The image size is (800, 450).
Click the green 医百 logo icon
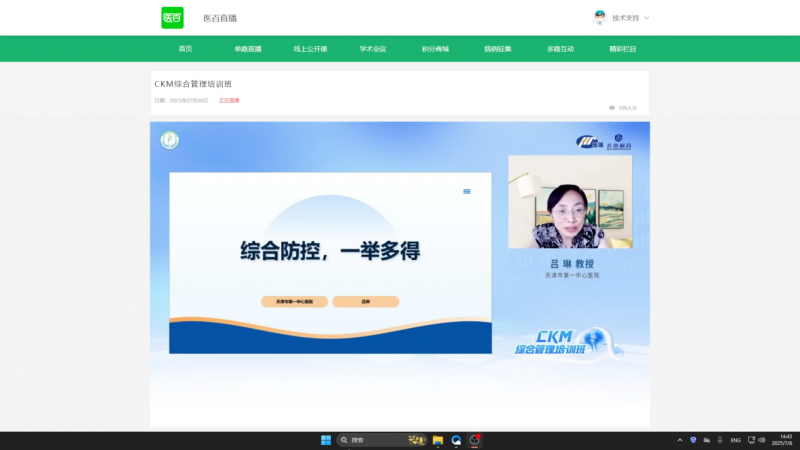tap(173, 18)
